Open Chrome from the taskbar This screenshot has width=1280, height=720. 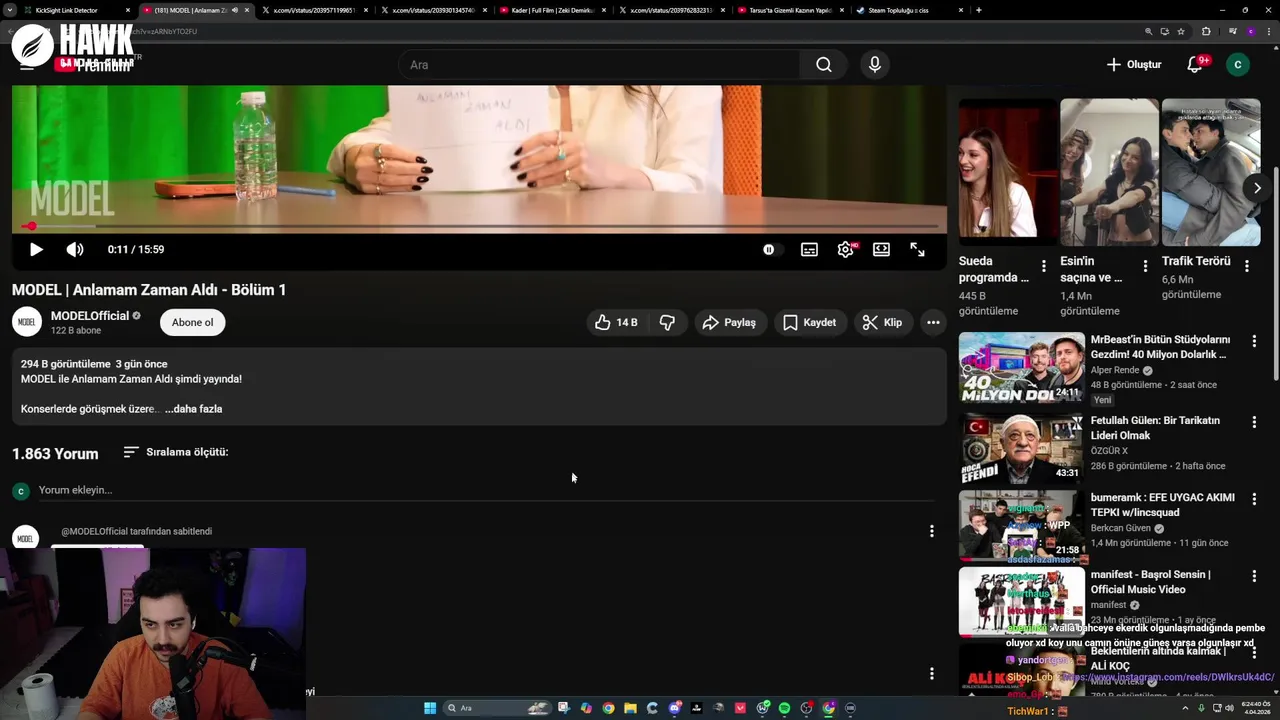click(608, 708)
